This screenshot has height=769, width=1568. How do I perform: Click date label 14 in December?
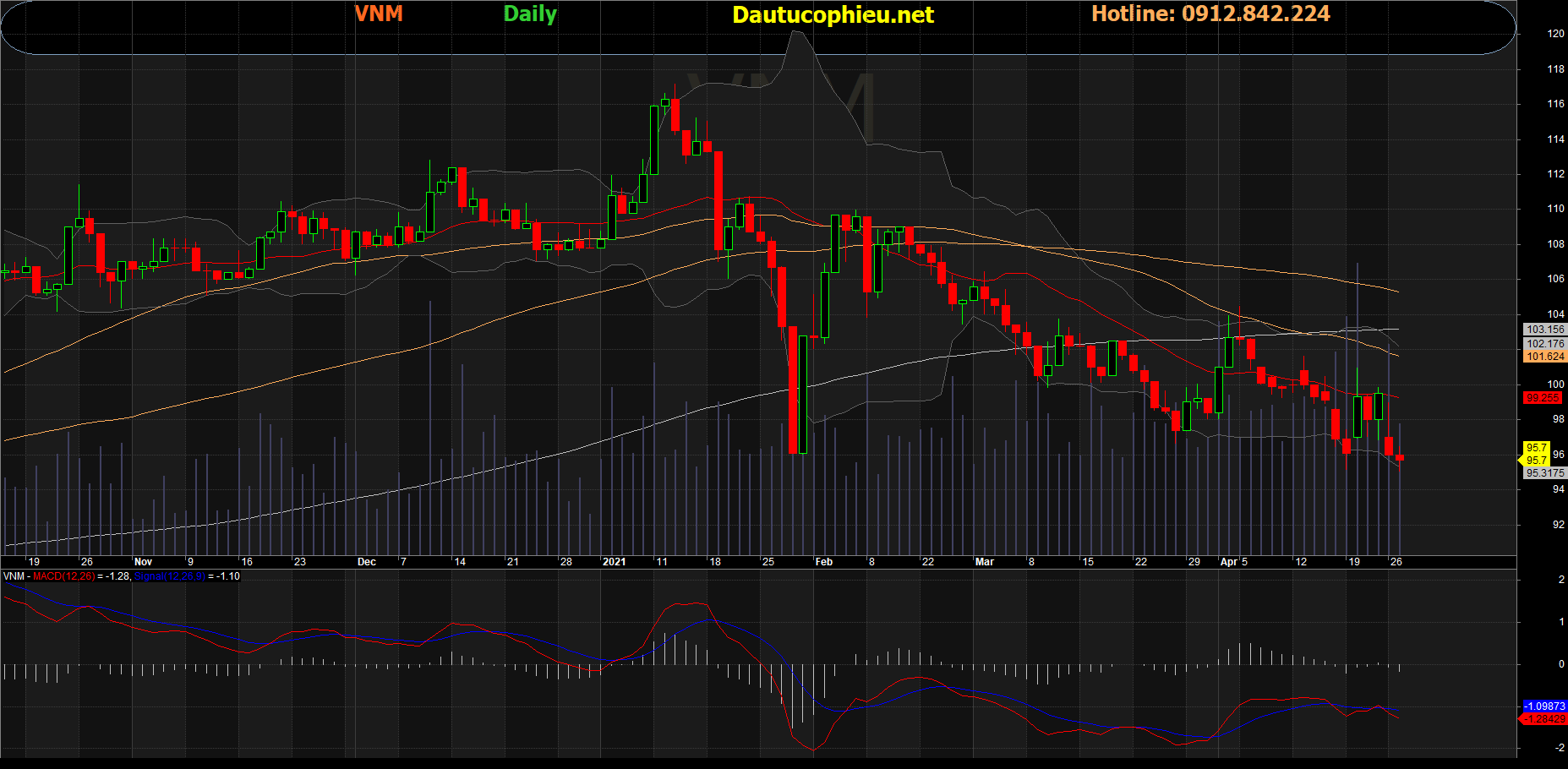(x=460, y=562)
